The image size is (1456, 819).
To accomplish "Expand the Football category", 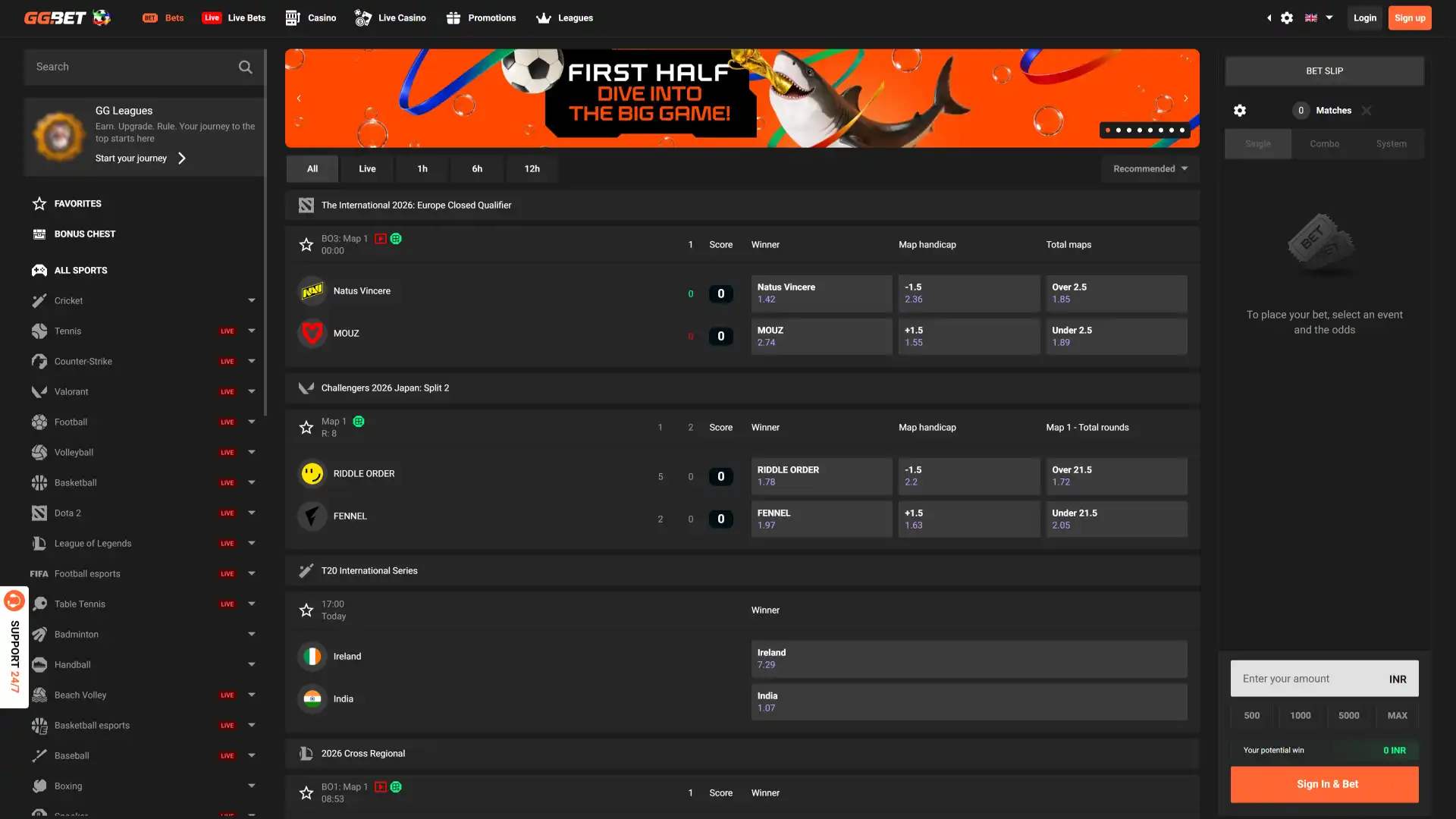I will point(252,422).
